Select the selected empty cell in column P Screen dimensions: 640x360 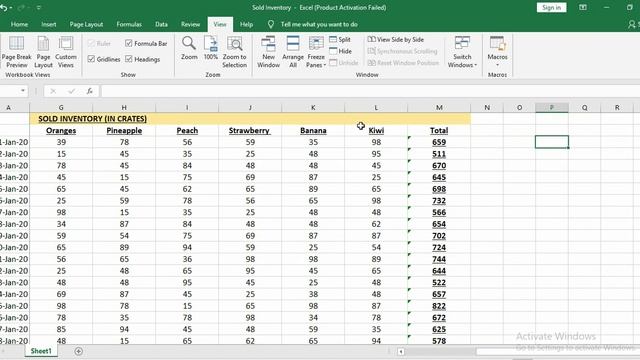click(x=552, y=142)
